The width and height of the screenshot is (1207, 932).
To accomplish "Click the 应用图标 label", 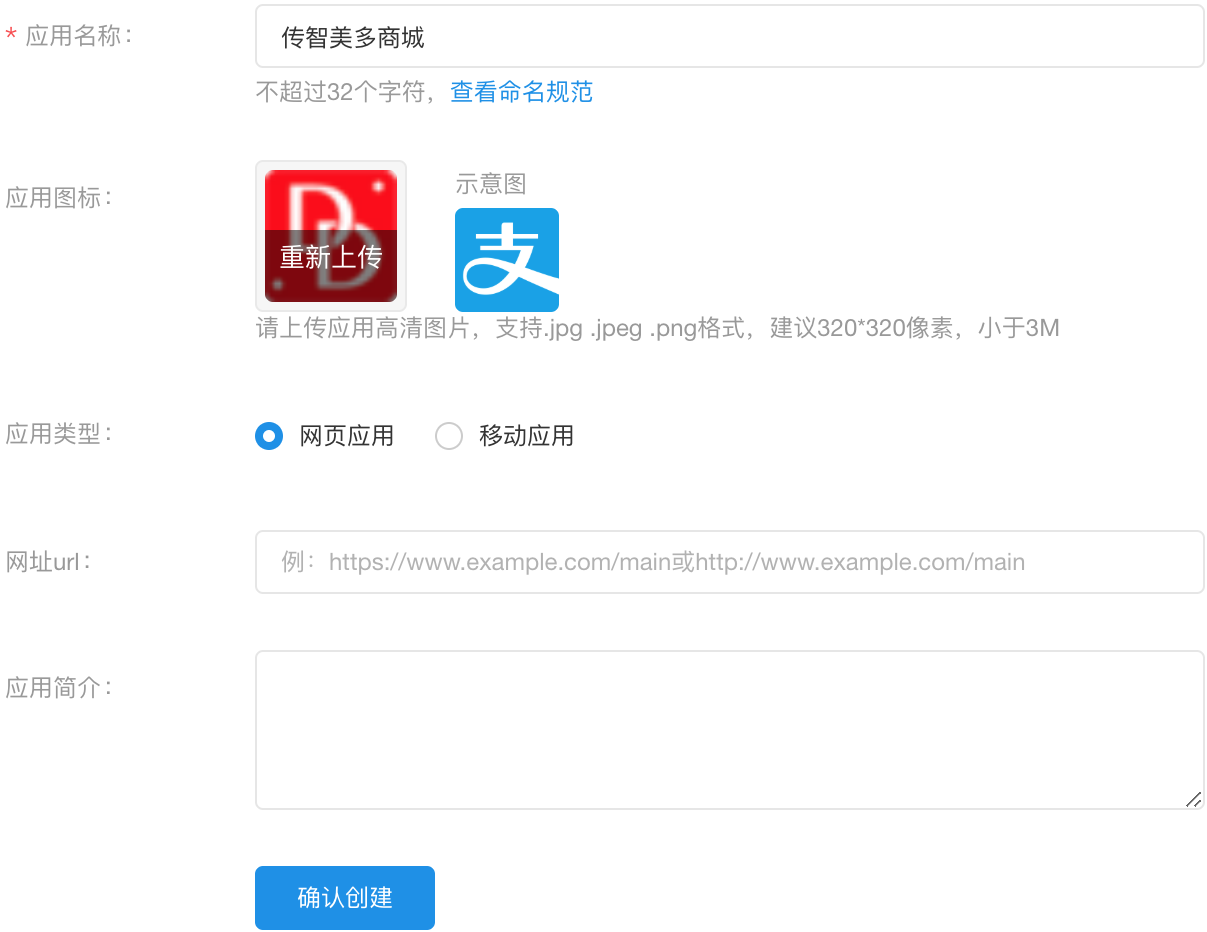I will pos(59,197).
